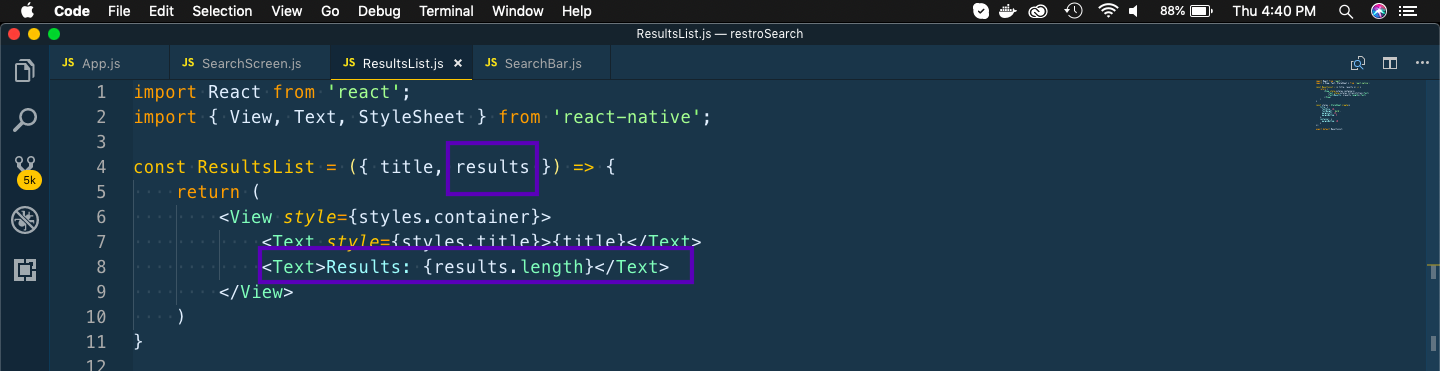Open the Explorer view in activity bar

pyautogui.click(x=24, y=71)
